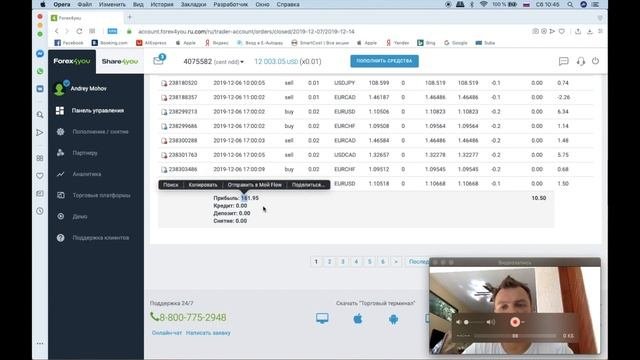Open the Разработчик menu
The image size is (640, 360).
230,4
